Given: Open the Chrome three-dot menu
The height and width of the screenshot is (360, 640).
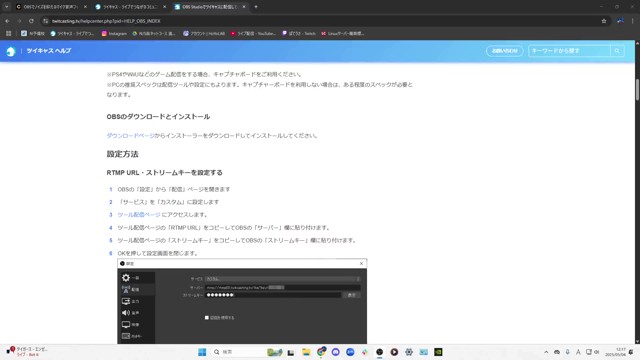Looking at the screenshot, I should click(632, 21).
